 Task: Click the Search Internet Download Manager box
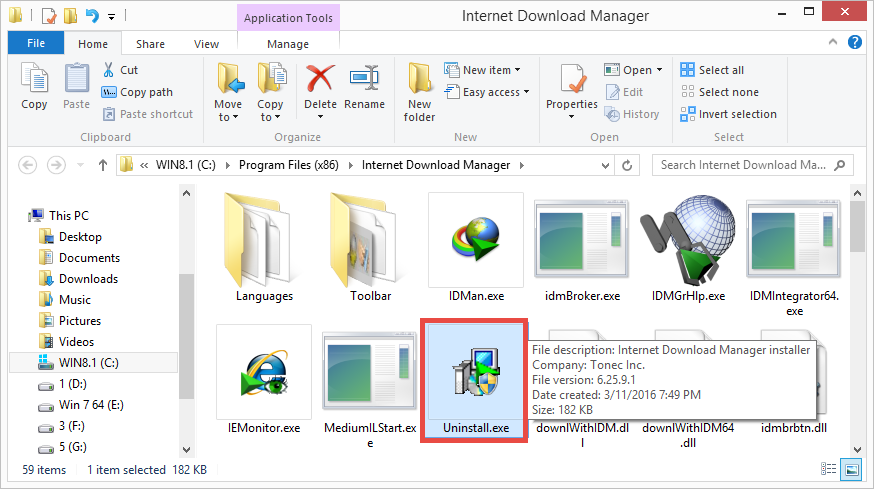tap(752, 165)
